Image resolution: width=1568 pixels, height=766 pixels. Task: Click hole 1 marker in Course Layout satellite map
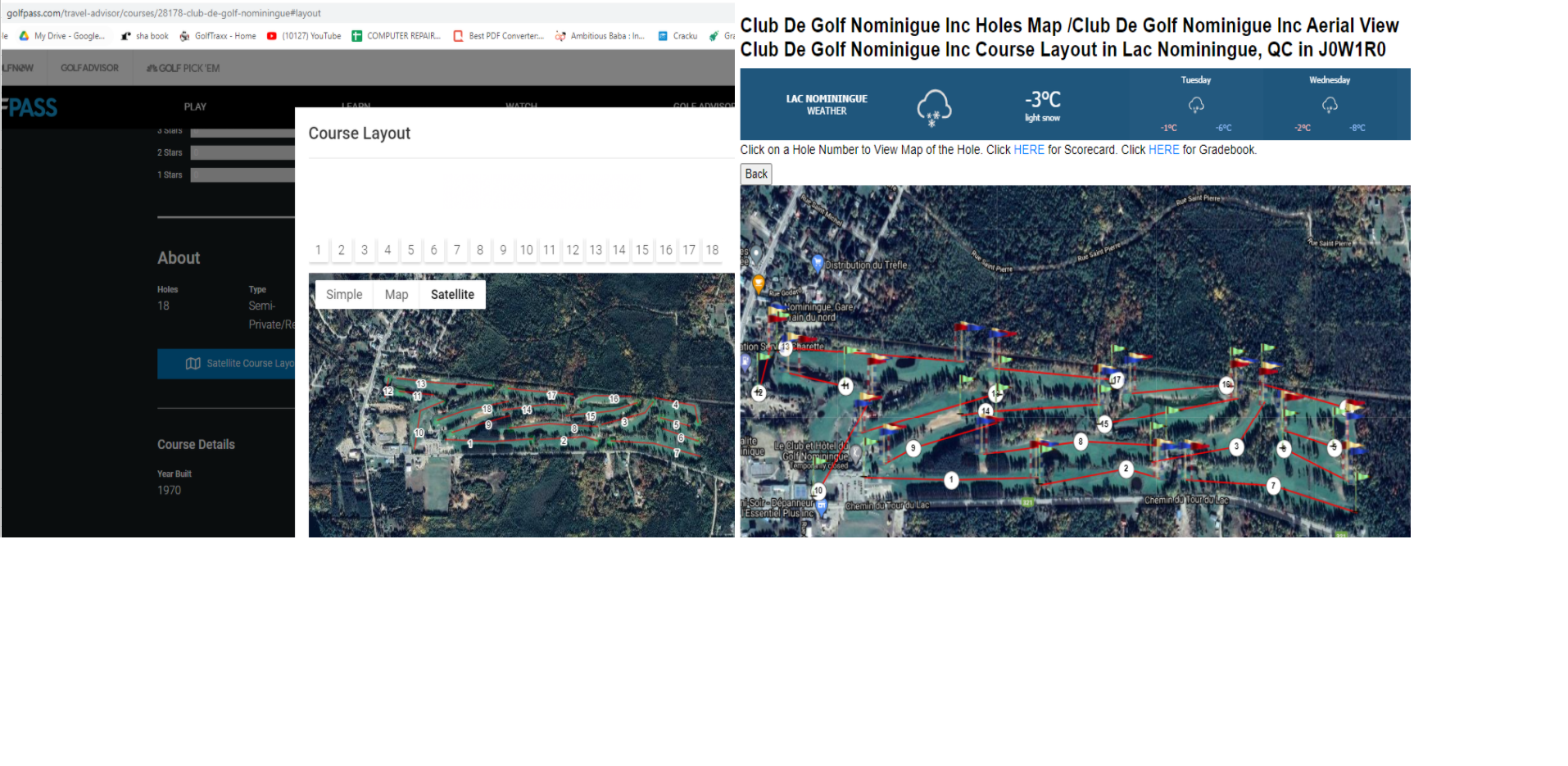470,444
